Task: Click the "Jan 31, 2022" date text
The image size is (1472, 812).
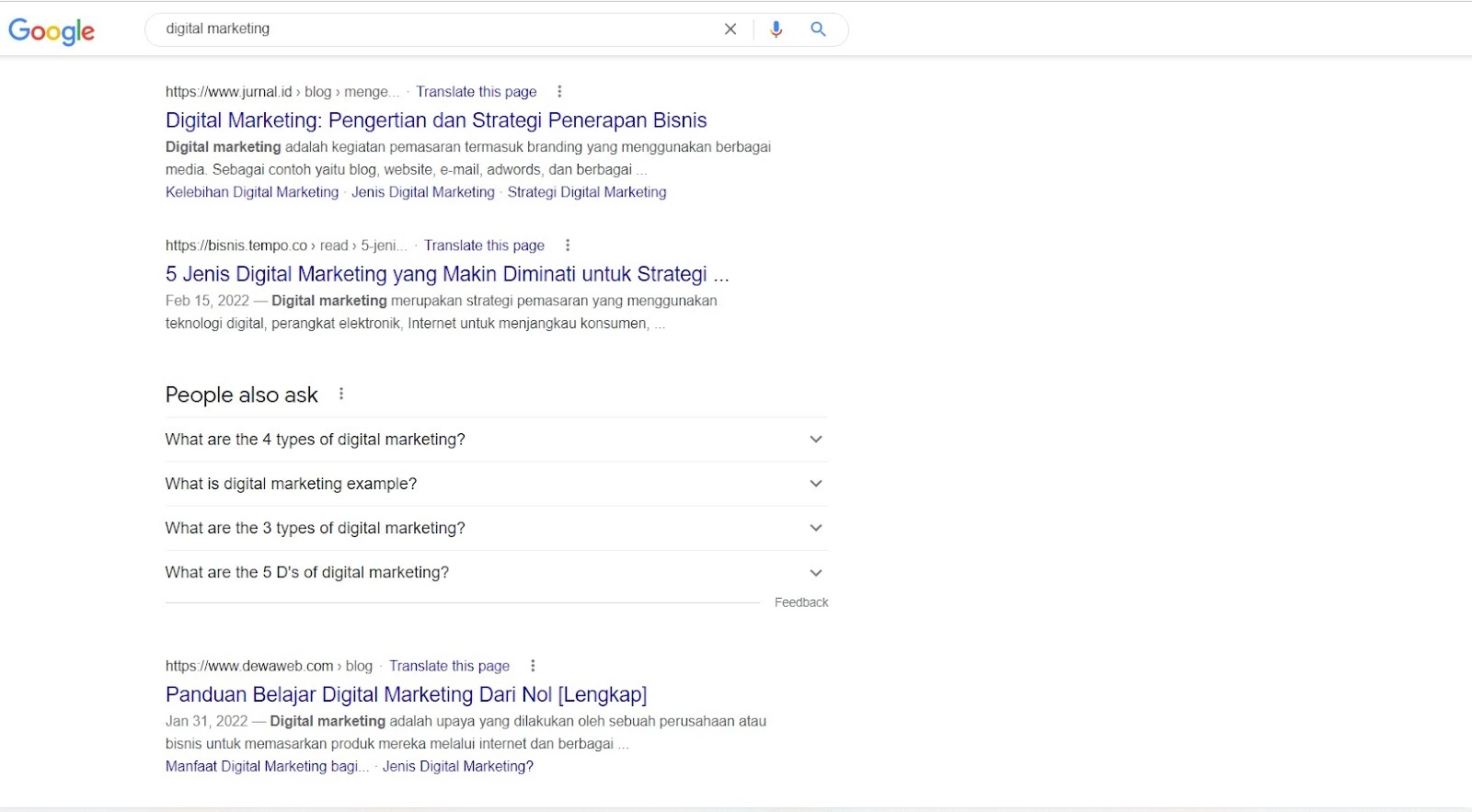Action: 207,721
